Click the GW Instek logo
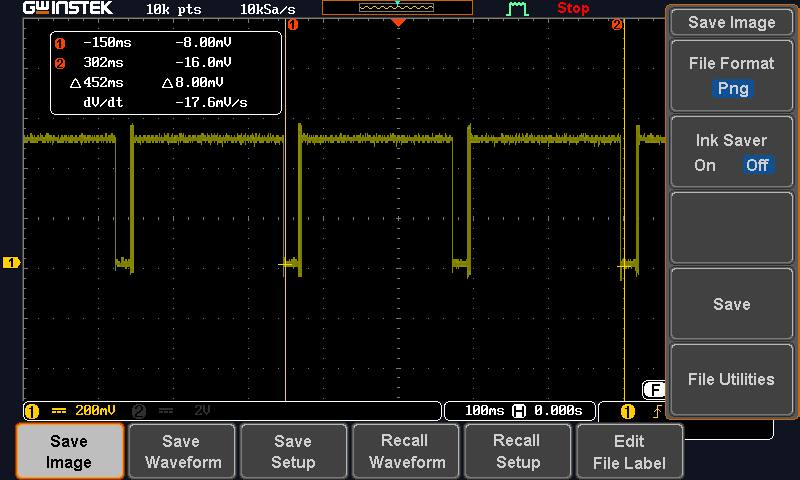 tap(68, 8)
